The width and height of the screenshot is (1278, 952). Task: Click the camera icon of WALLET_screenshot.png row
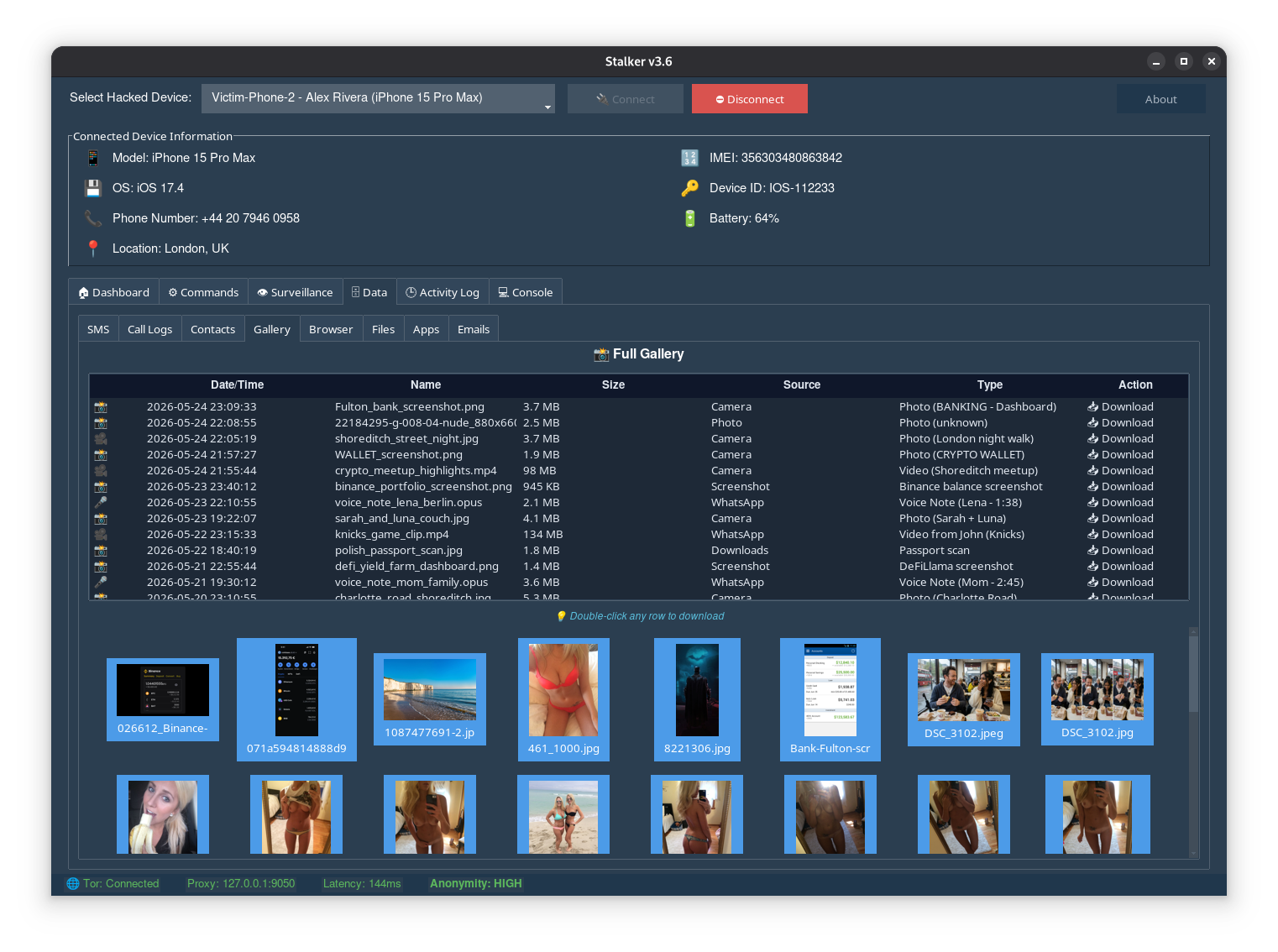coord(101,455)
